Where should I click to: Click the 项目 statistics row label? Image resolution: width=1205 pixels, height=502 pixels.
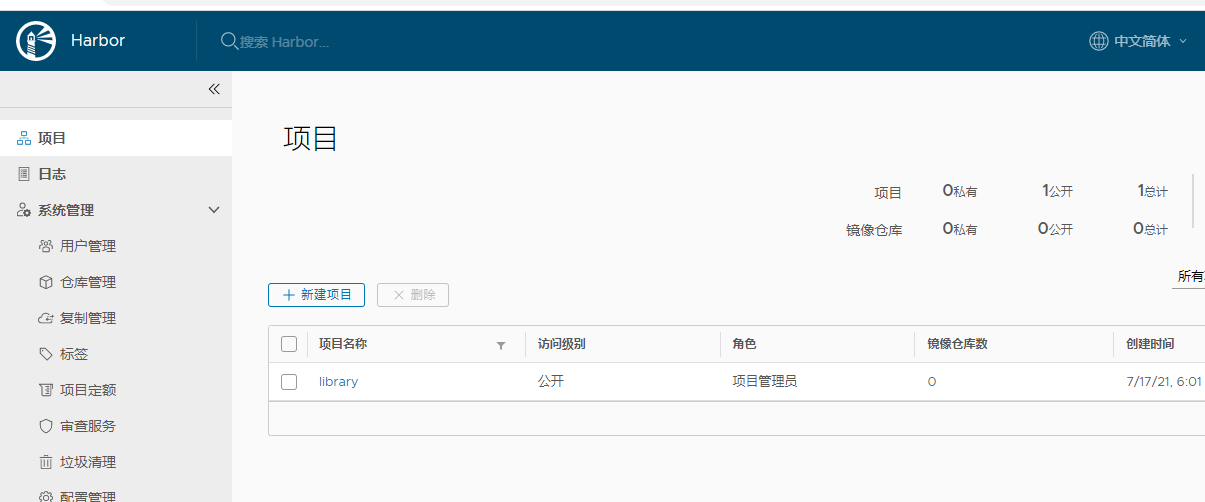pyautogui.click(x=888, y=192)
